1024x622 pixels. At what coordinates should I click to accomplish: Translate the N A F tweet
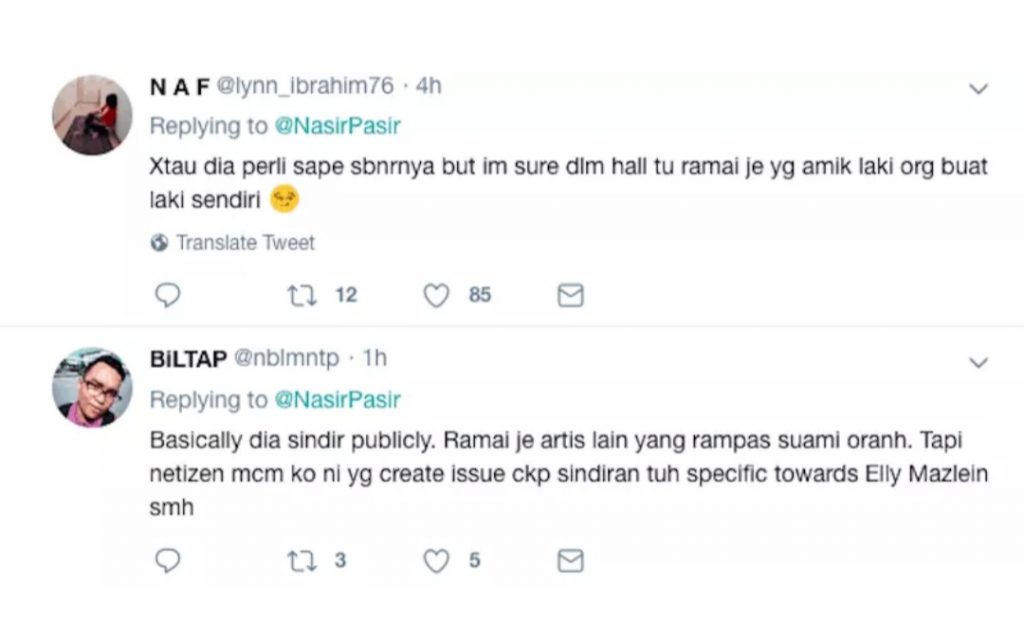tap(245, 243)
